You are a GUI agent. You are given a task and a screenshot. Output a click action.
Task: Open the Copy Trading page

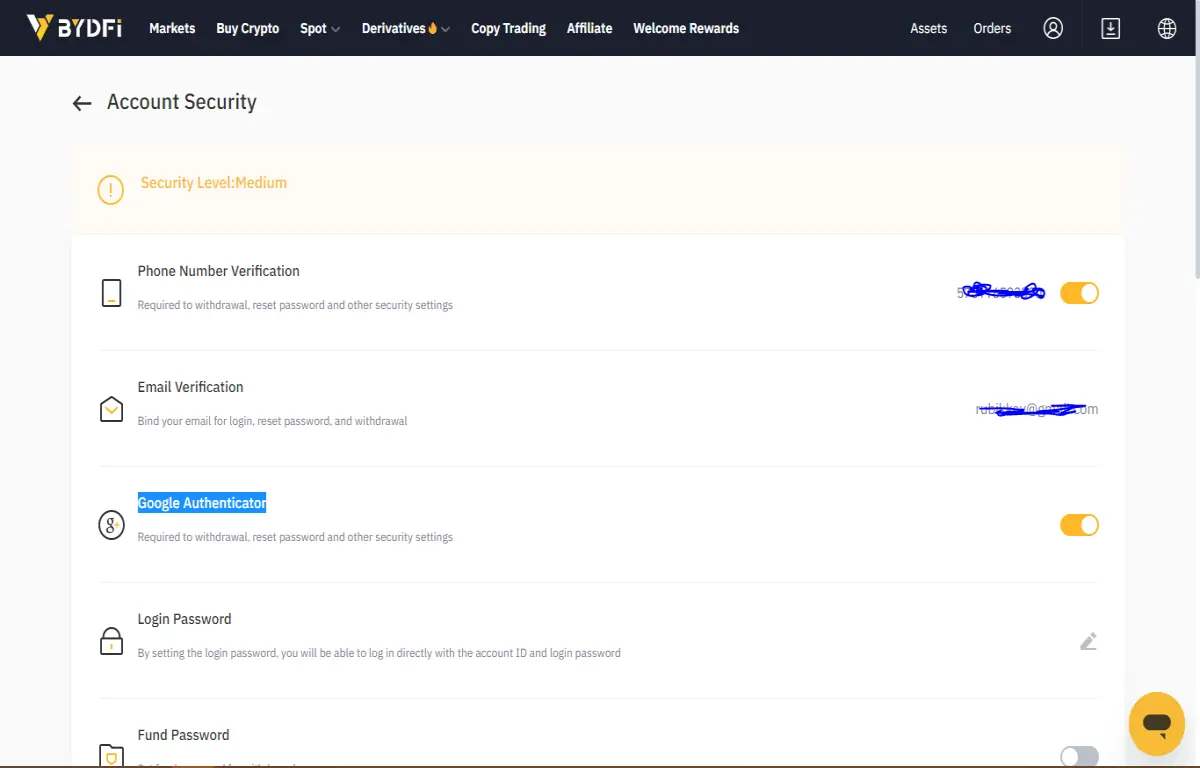click(508, 28)
